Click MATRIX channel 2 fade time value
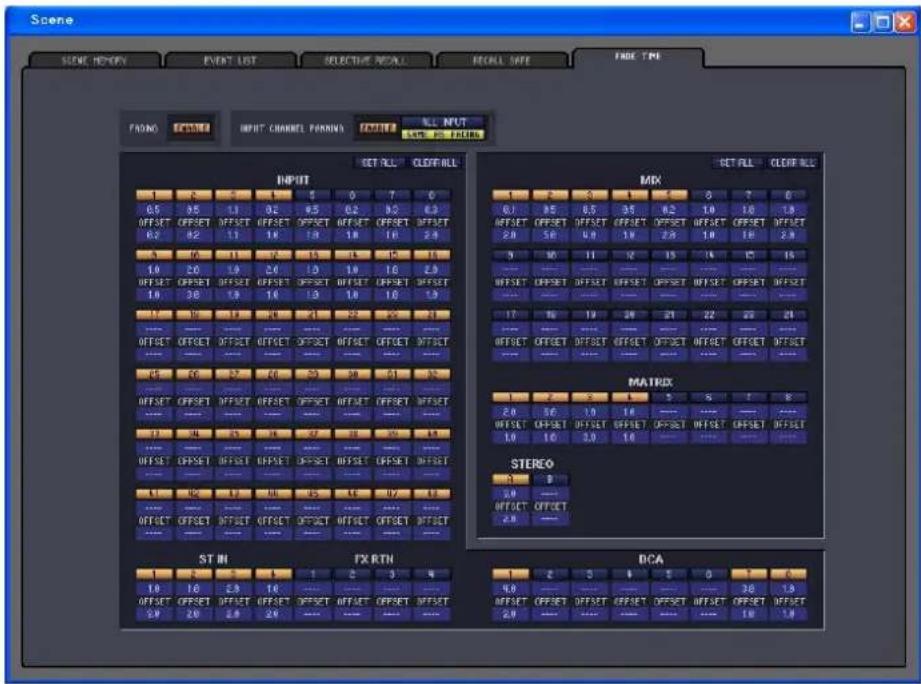The width and height of the screenshot is (921, 684). click(x=550, y=412)
